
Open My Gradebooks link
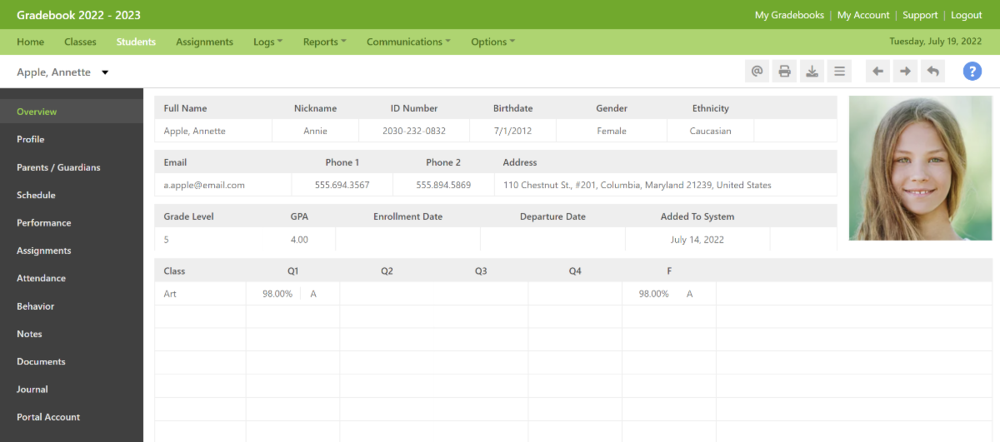[790, 15]
